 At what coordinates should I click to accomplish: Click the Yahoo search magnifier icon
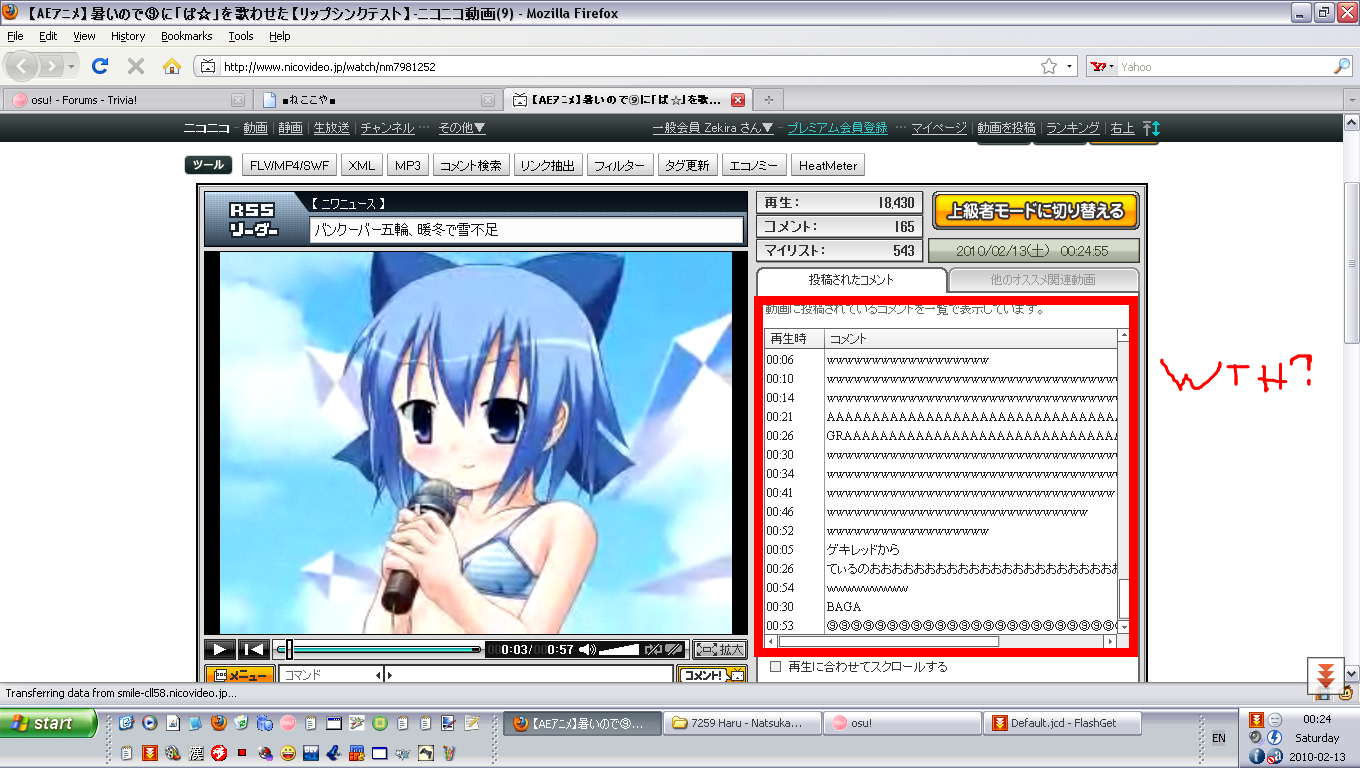pyautogui.click(x=1342, y=66)
